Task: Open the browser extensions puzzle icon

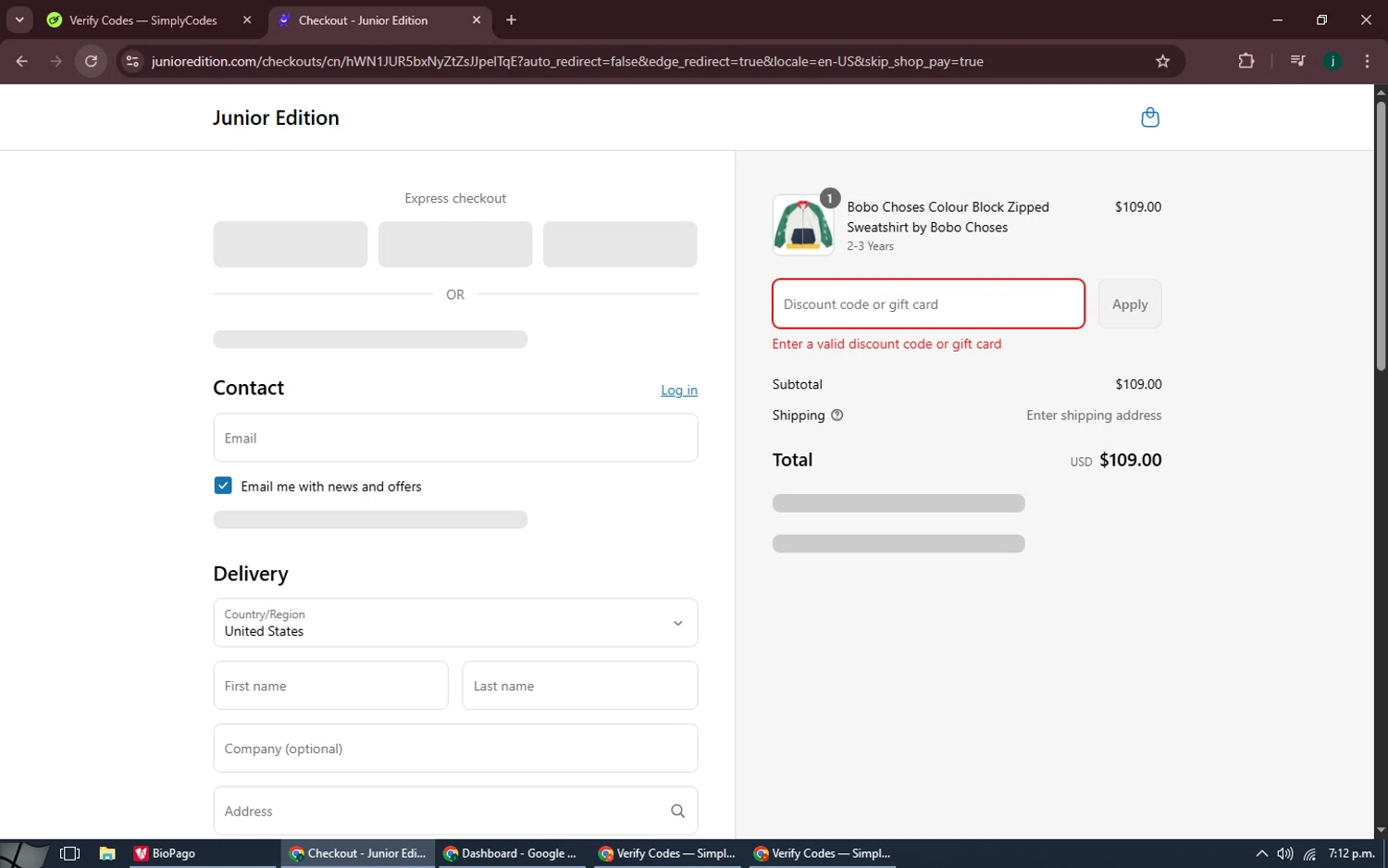Action: (1246, 61)
